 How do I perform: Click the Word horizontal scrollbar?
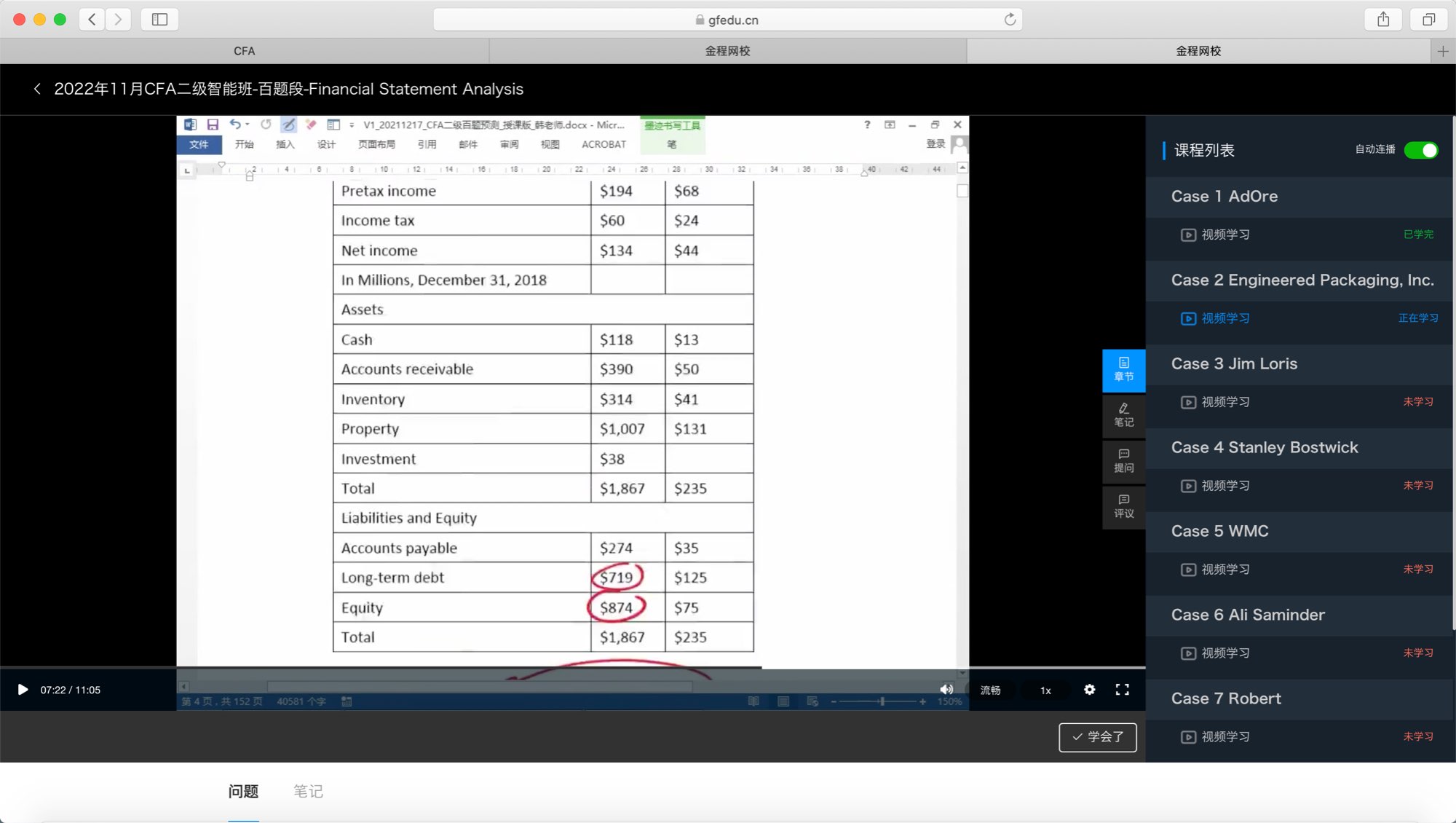pyautogui.click(x=480, y=686)
